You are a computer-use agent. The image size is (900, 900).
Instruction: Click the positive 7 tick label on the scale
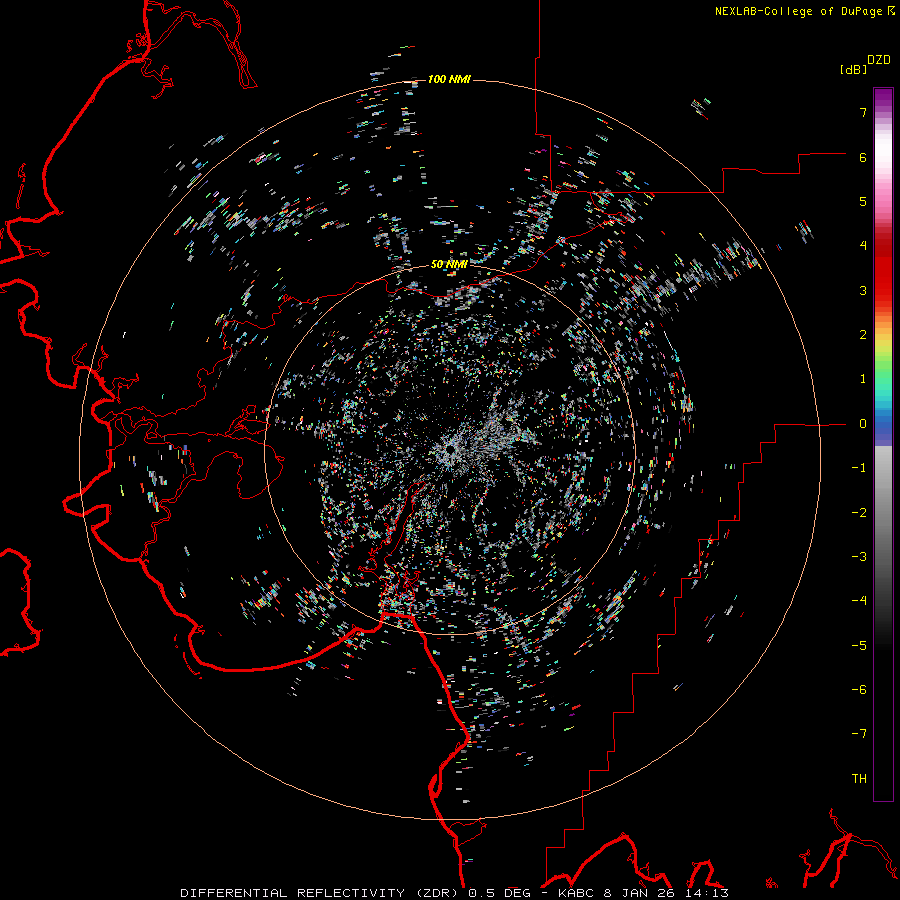click(x=863, y=112)
